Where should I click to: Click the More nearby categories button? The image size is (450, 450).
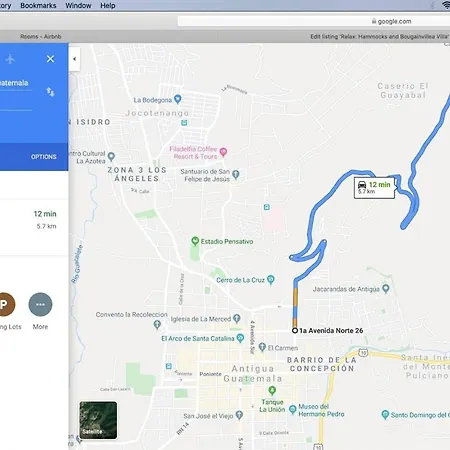click(x=40, y=304)
